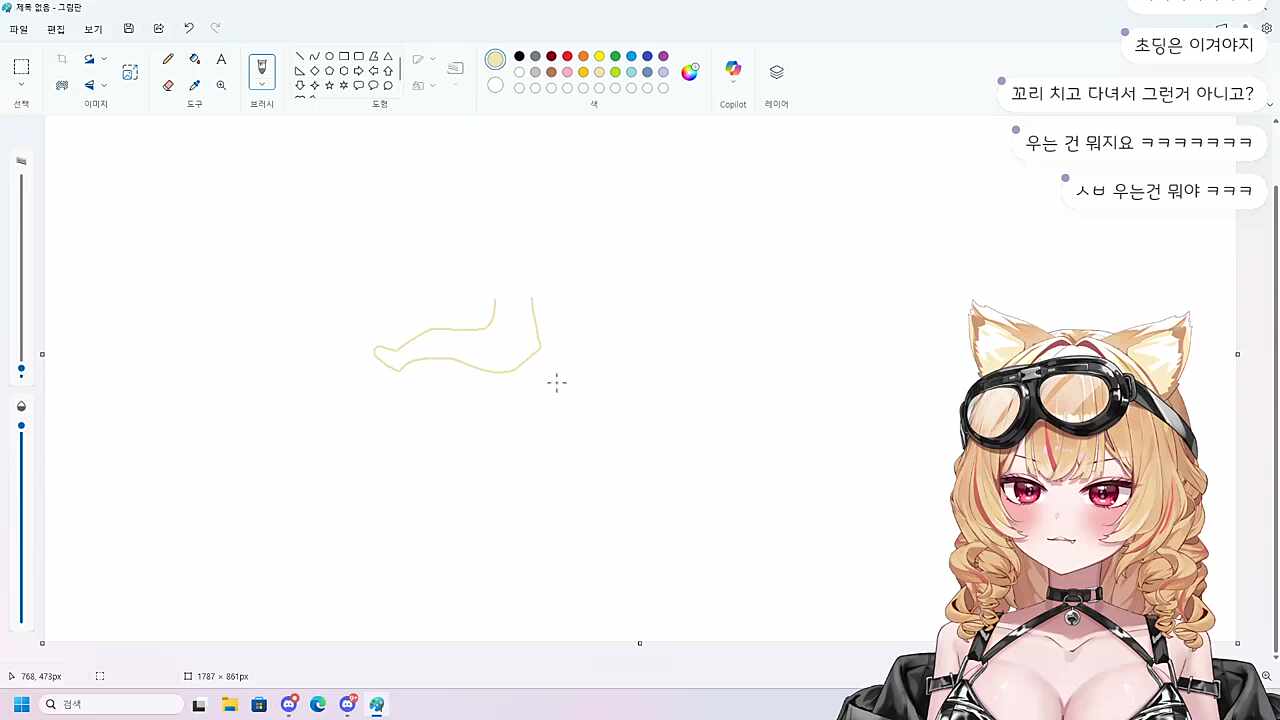The image size is (1280, 720).
Task: Open Microsoft Edge from taskbar
Action: (x=318, y=704)
